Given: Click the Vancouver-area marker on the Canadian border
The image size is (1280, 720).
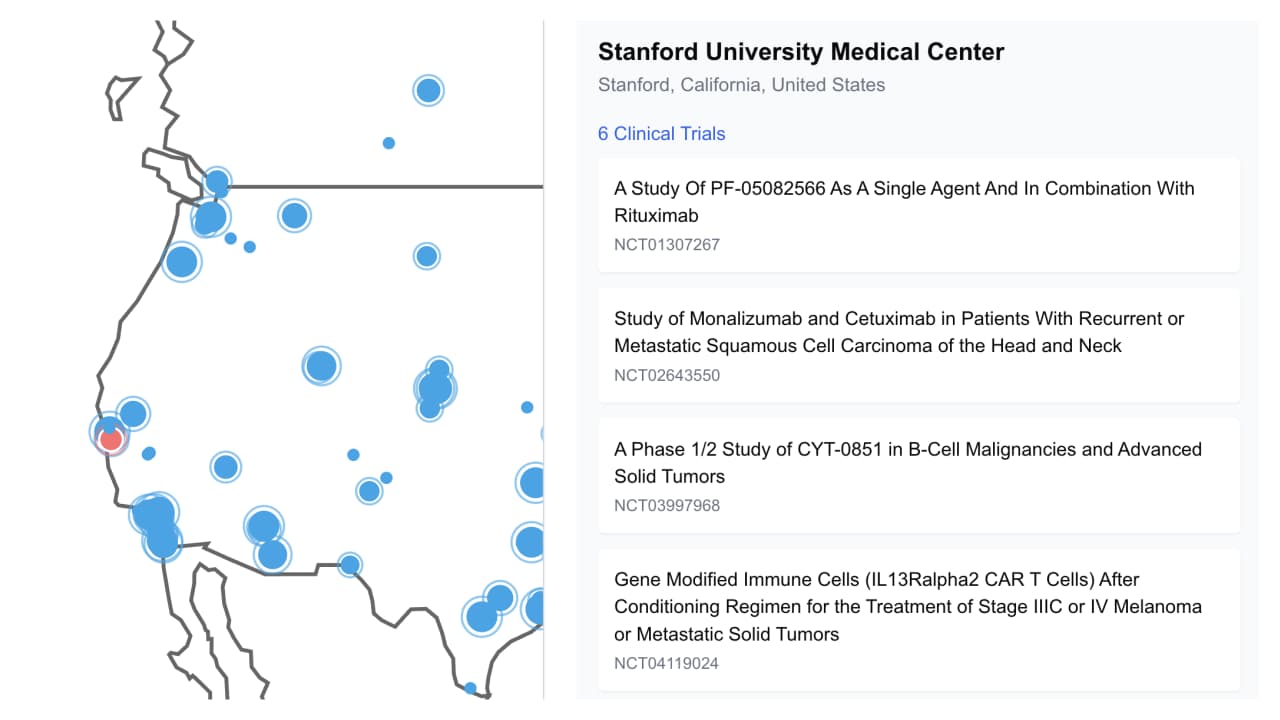Looking at the screenshot, I should coord(217,182).
